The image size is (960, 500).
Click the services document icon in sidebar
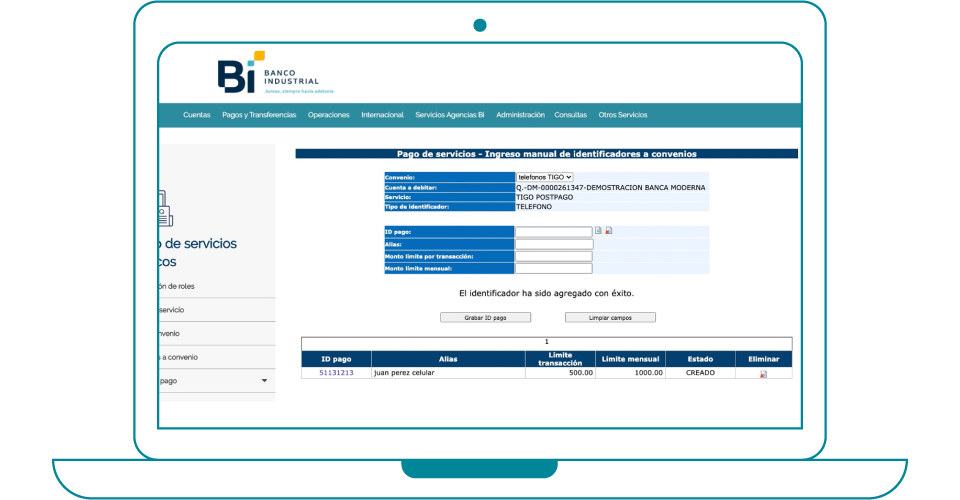pos(164,211)
